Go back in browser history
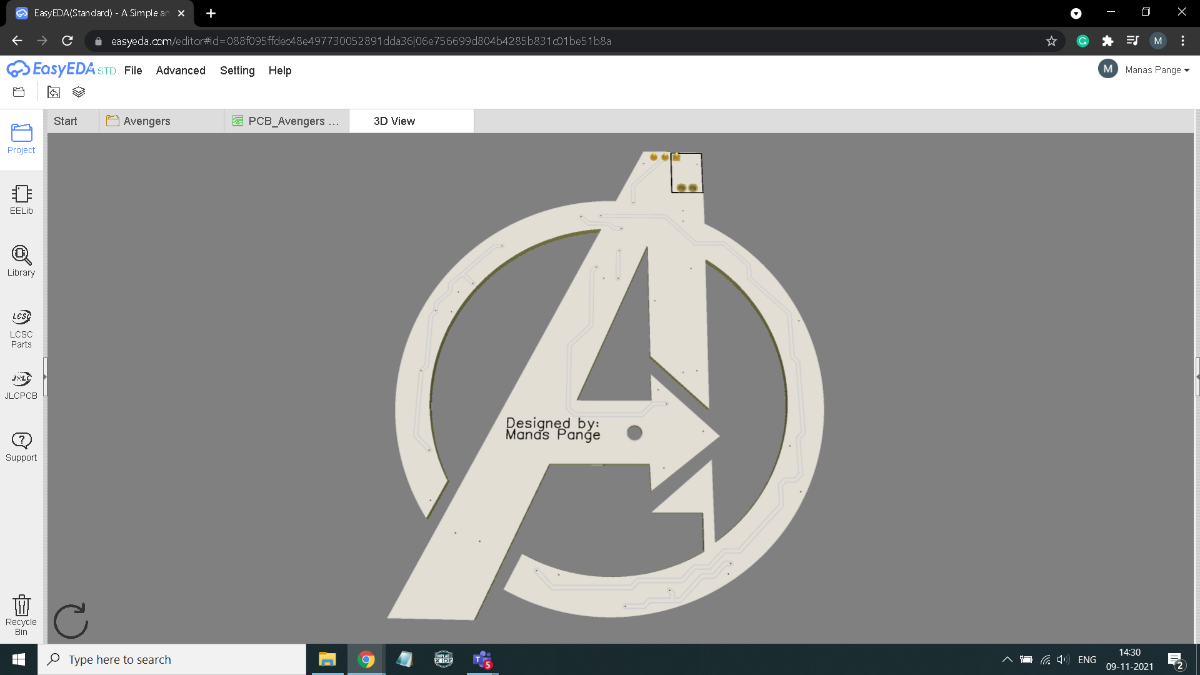The image size is (1200, 675). [17, 41]
